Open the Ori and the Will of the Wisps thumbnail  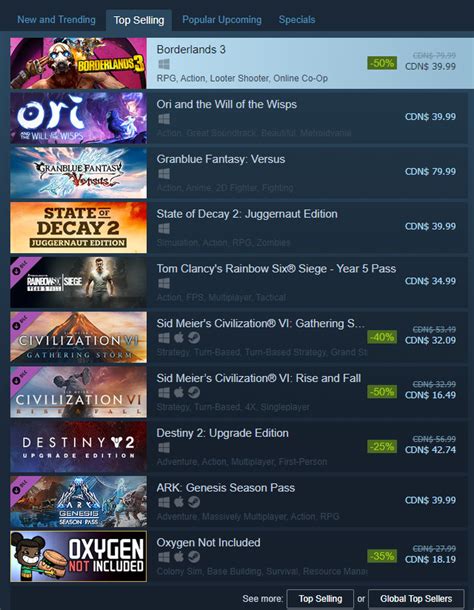click(79, 118)
